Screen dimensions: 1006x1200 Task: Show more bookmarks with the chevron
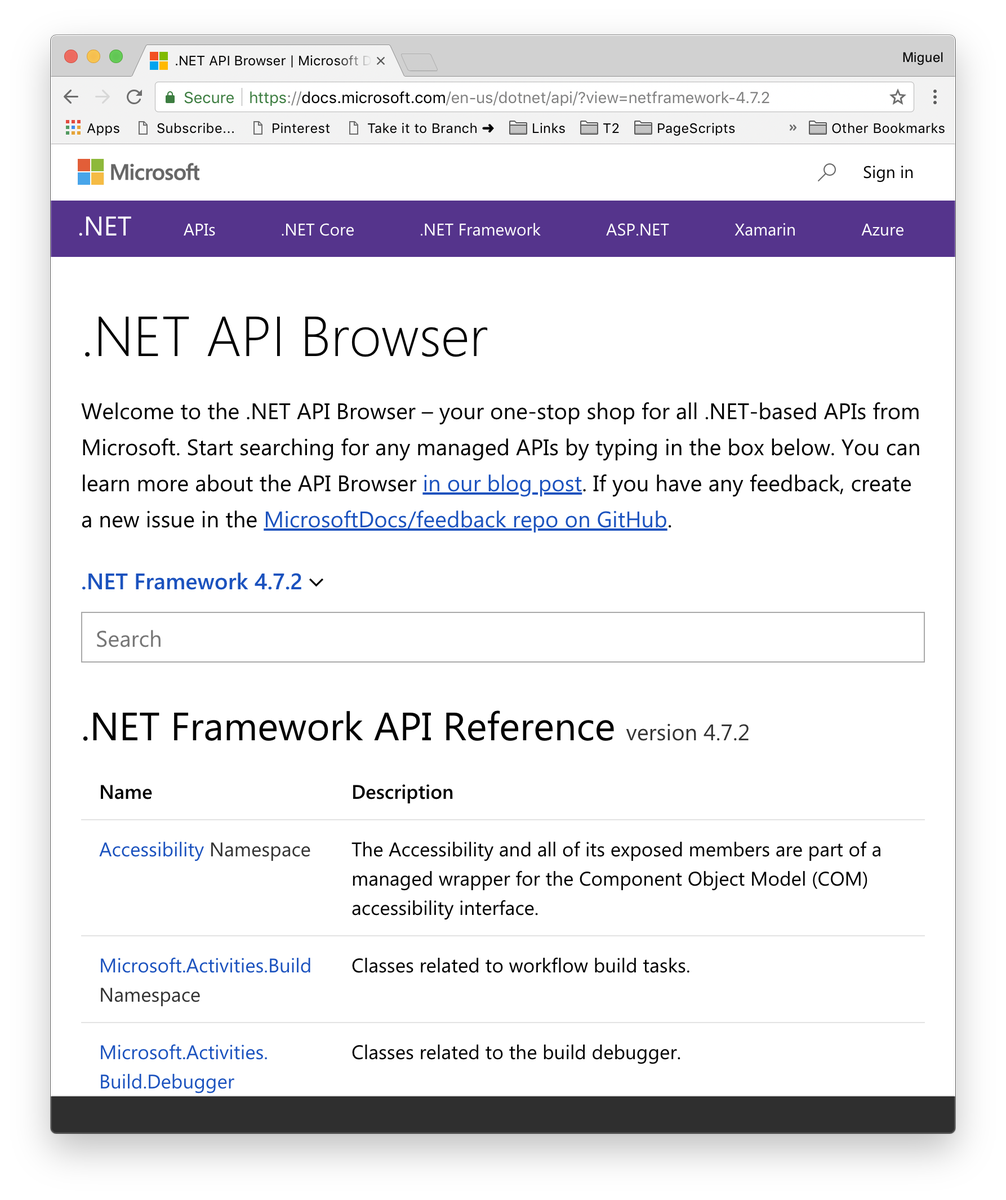(793, 128)
